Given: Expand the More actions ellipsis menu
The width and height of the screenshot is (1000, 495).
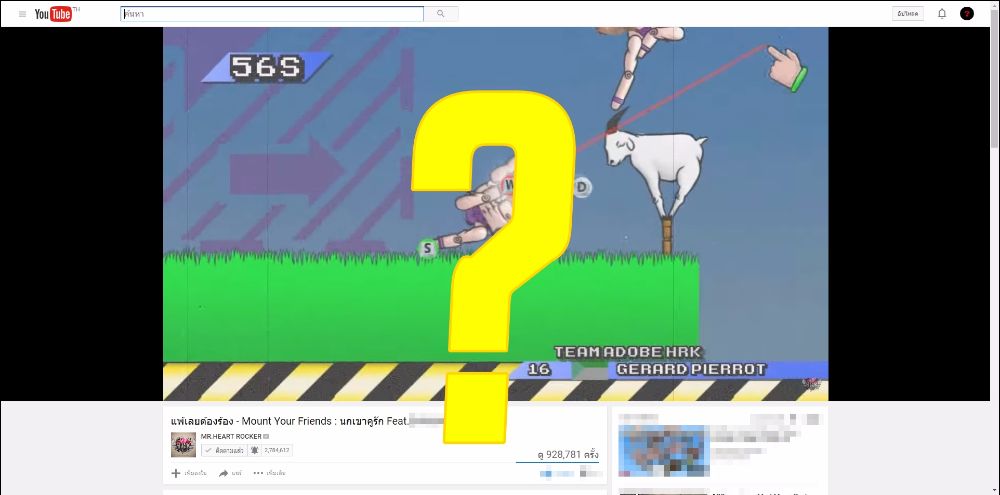Looking at the screenshot, I should pos(259,473).
